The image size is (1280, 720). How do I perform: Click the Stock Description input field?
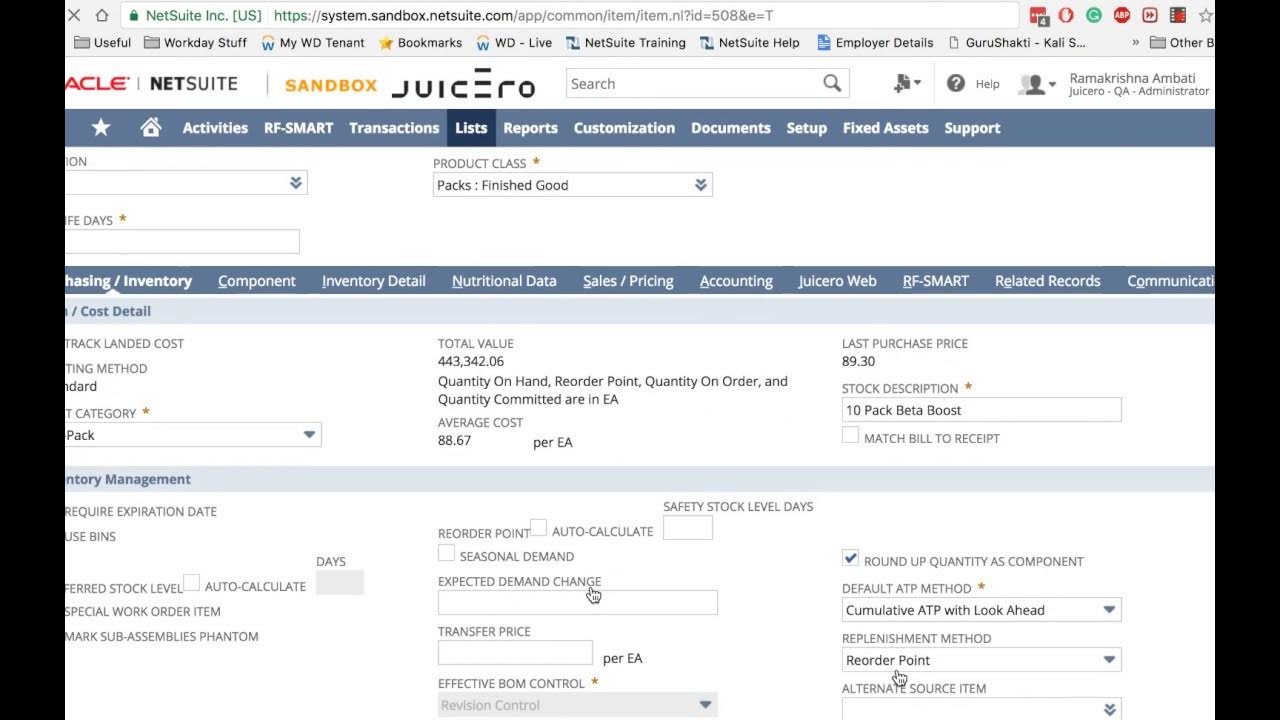981,410
